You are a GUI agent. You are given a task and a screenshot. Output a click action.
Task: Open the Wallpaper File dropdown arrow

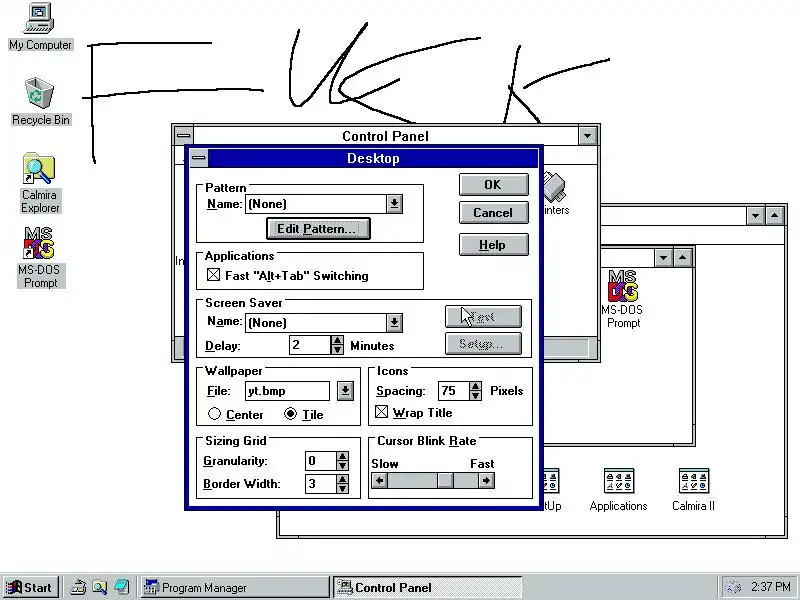pyautogui.click(x=345, y=391)
